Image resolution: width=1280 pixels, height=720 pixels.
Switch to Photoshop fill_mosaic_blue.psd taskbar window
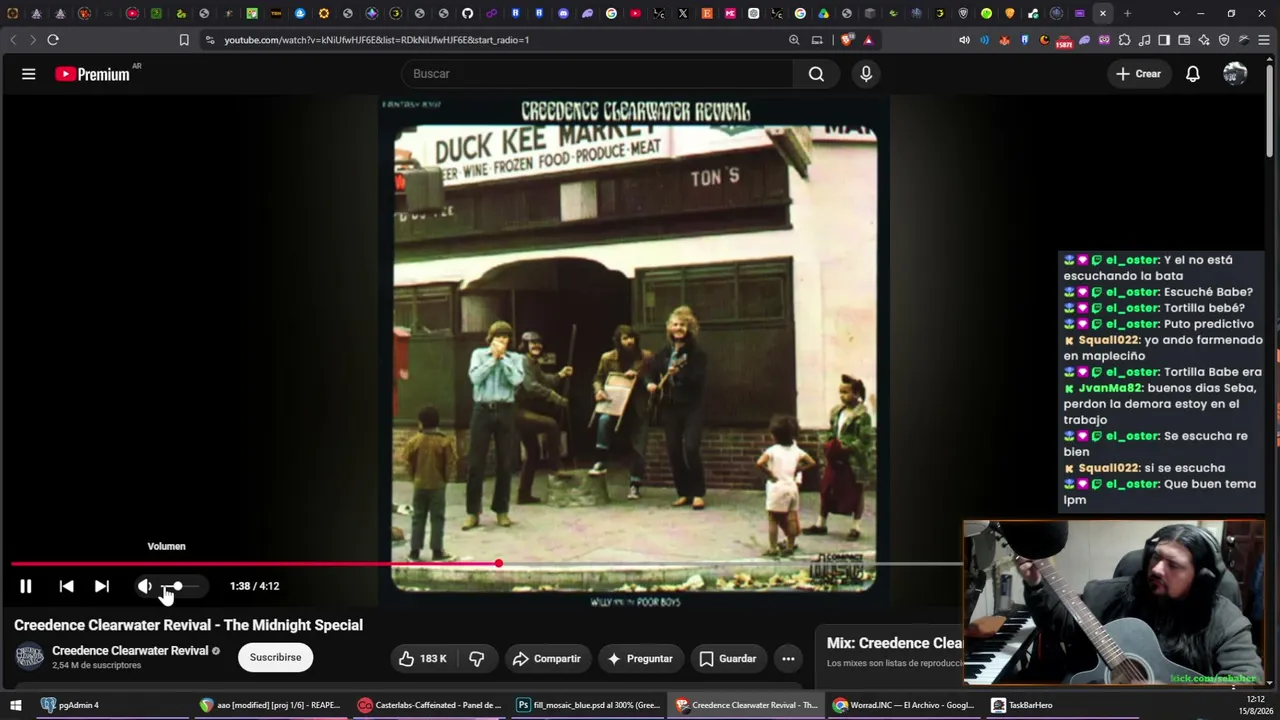[x=588, y=705]
